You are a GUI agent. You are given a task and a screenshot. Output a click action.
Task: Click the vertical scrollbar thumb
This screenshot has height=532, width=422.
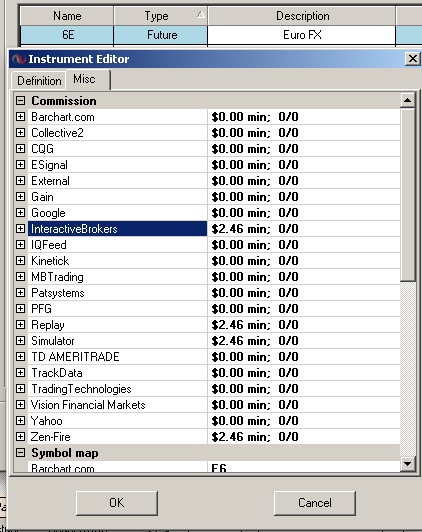point(407,194)
